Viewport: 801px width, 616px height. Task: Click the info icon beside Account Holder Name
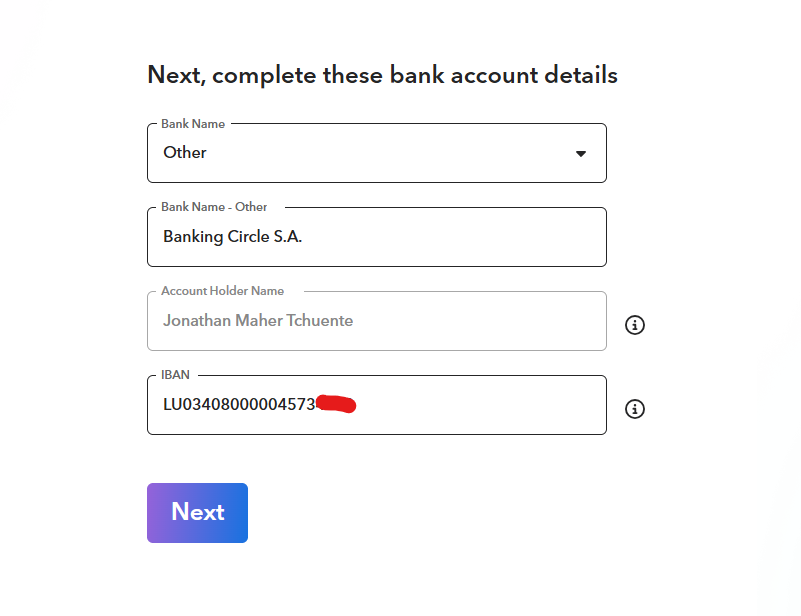tap(634, 325)
